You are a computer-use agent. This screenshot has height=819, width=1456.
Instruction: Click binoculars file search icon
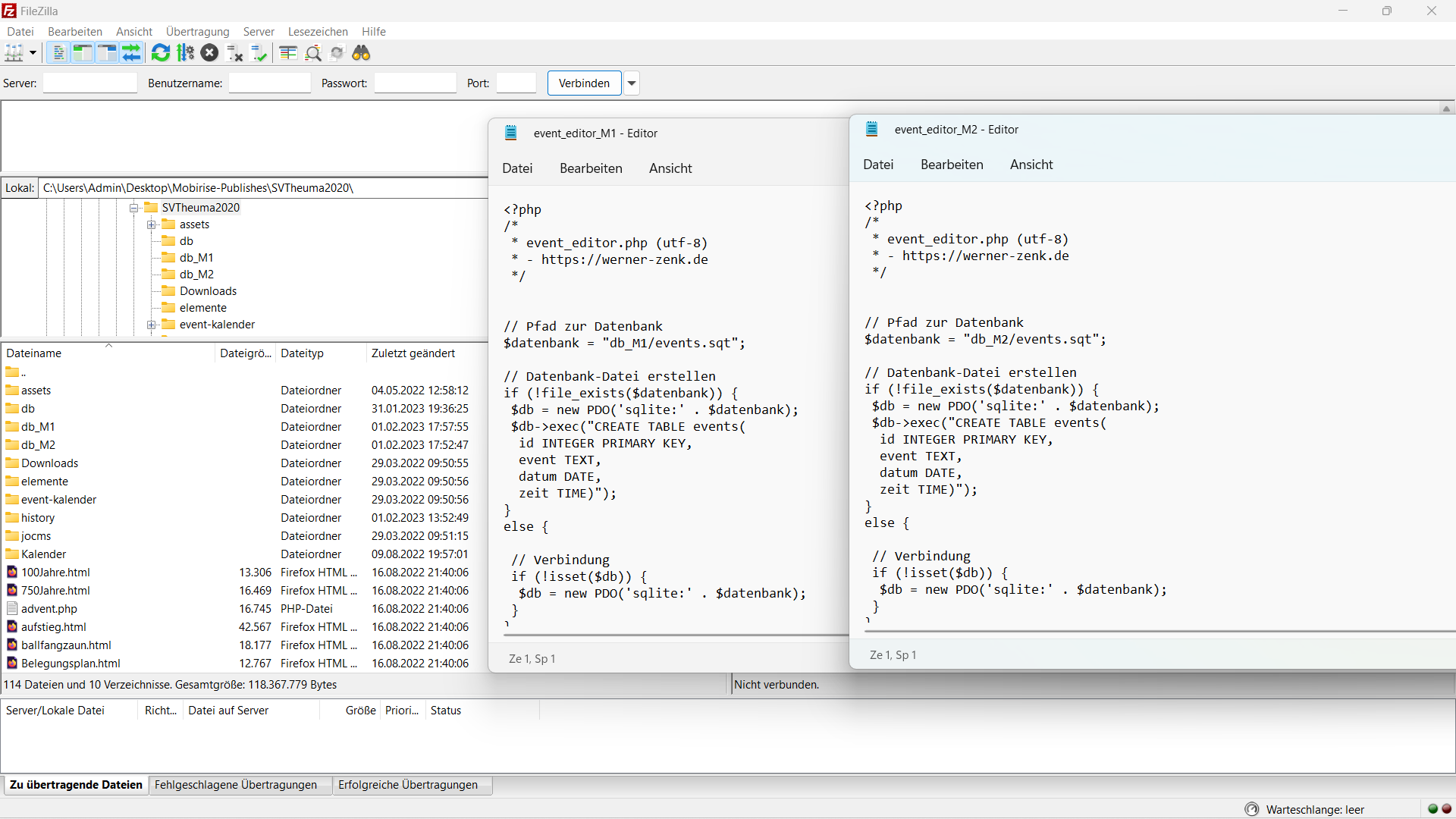(362, 53)
